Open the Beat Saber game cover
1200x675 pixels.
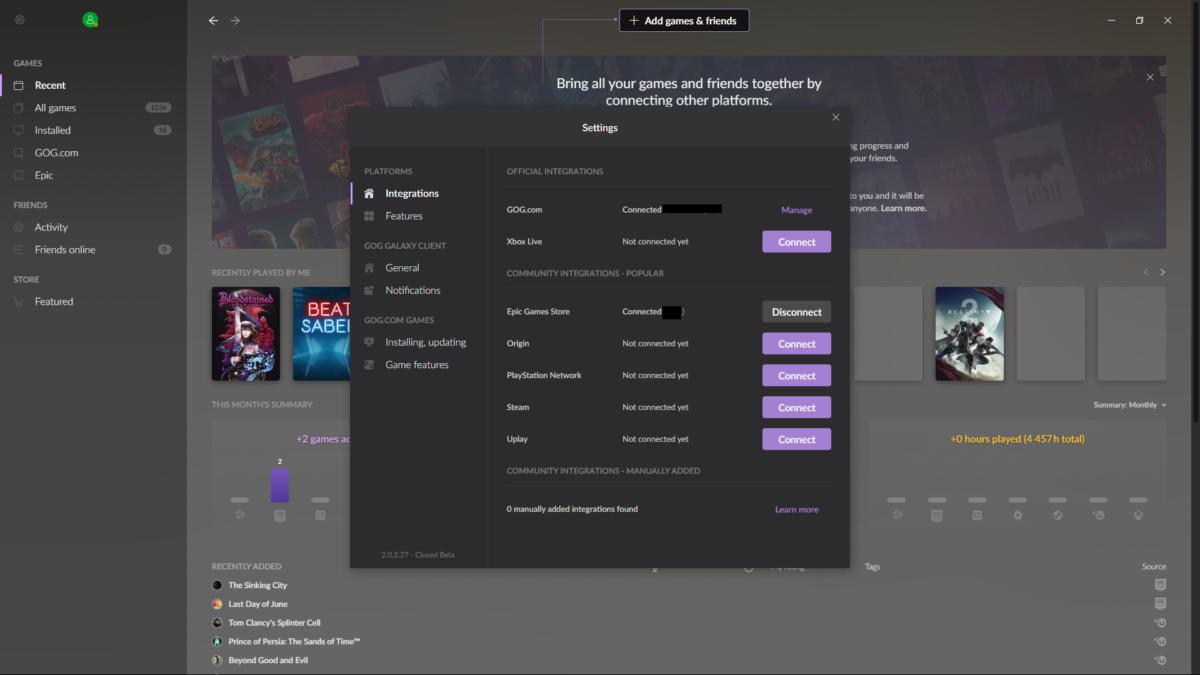point(321,334)
